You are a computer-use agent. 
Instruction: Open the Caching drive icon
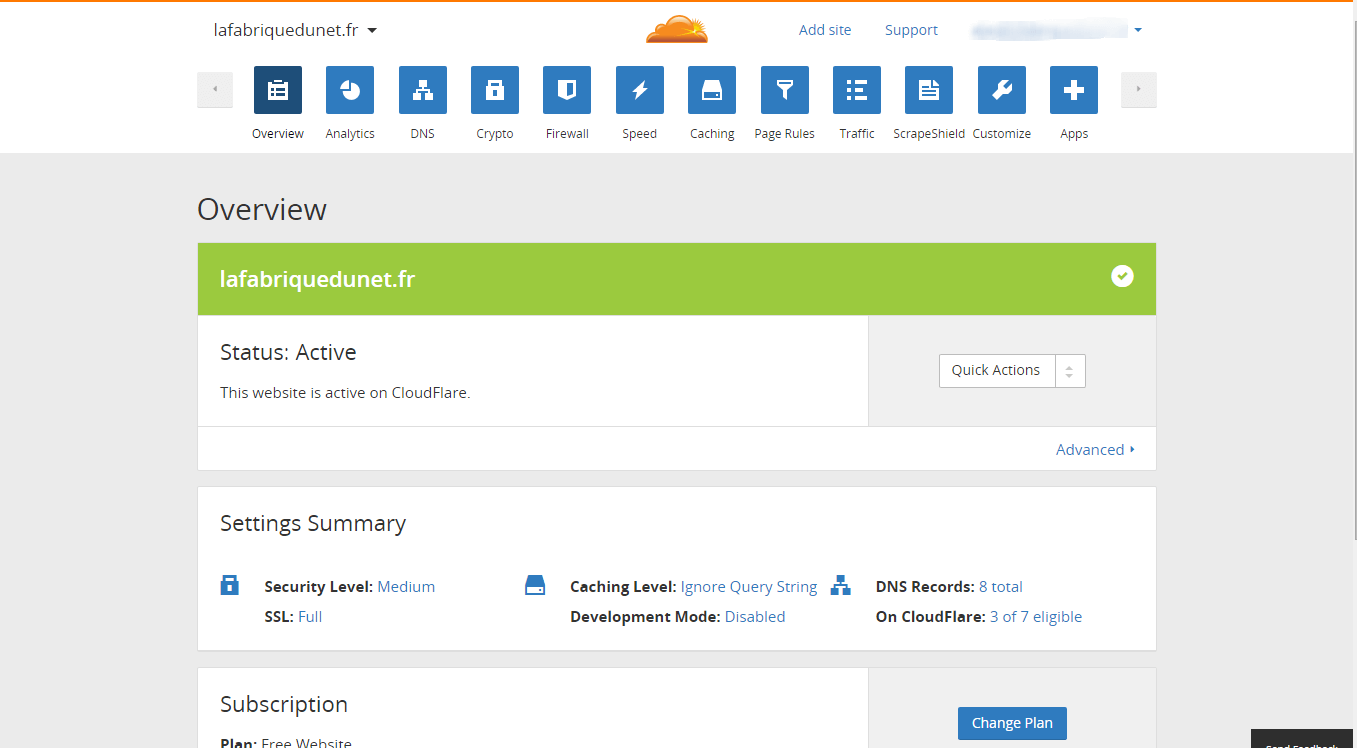(x=712, y=90)
